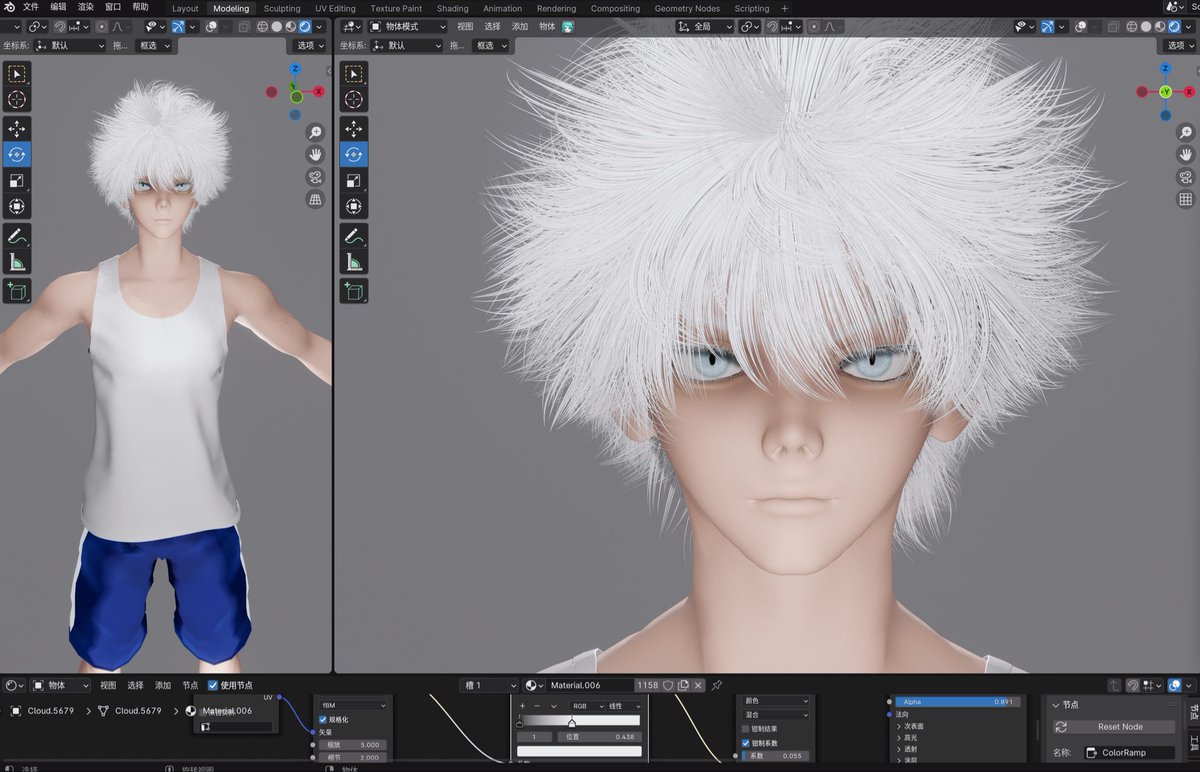Toggle perspective/orthographic grid icon in right viewport
This screenshot has width=1200, height=772.
[x=1186, y=199]
